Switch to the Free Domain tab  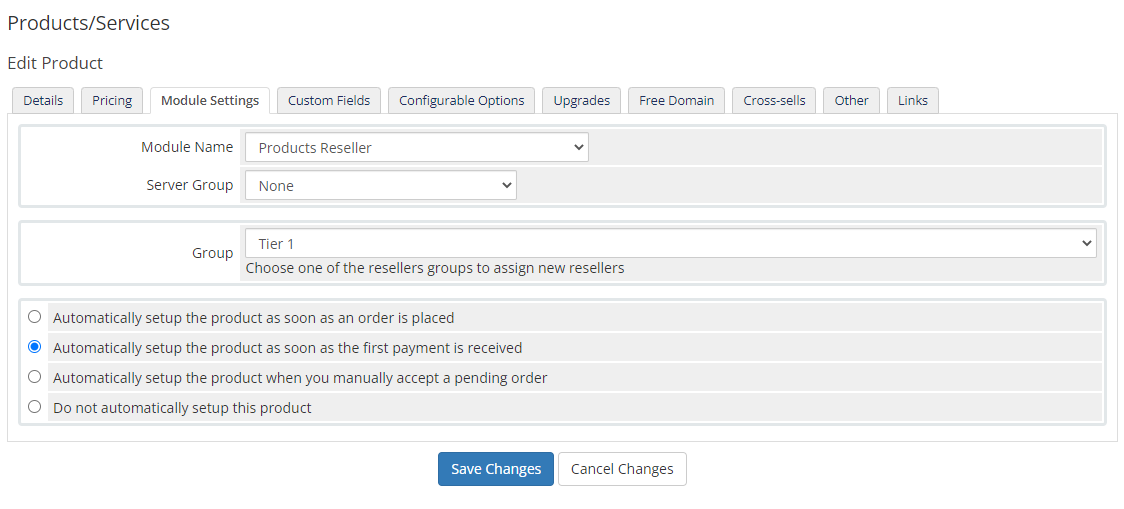pos(676,100)
